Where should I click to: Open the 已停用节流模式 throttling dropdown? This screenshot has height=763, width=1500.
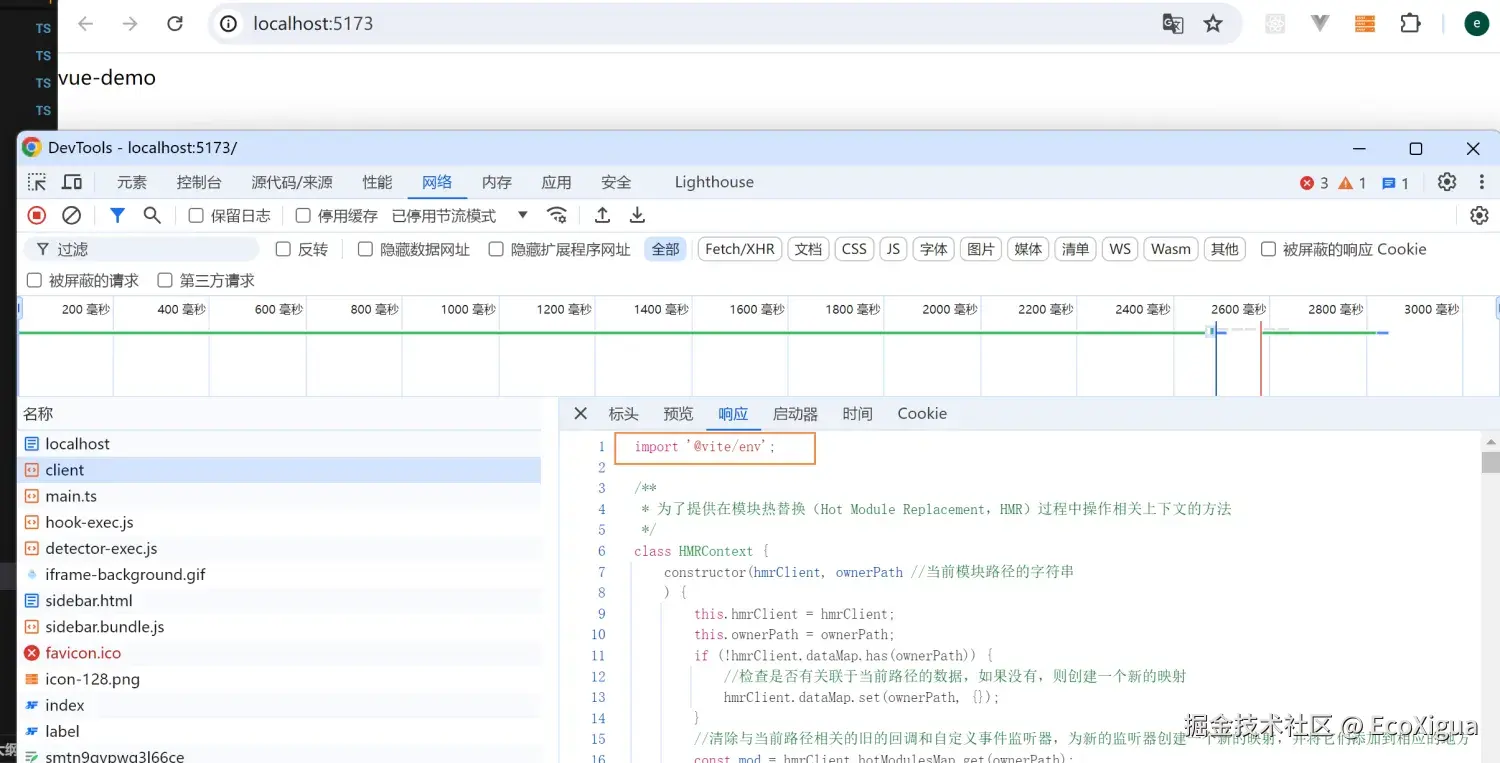tap(460, 215)
